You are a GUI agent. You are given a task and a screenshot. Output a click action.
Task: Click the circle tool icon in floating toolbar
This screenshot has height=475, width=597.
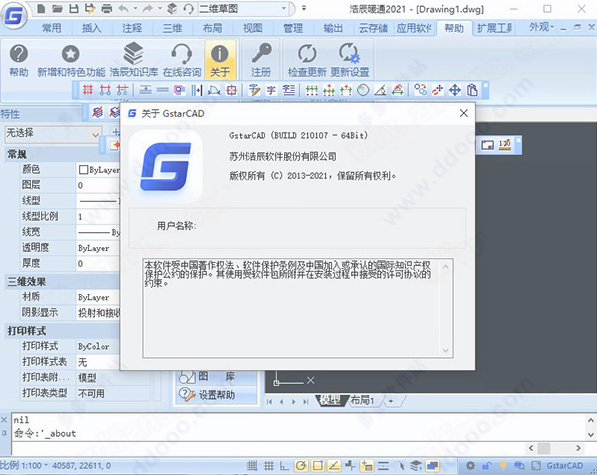pyautogui.click(x=363, y=90)
